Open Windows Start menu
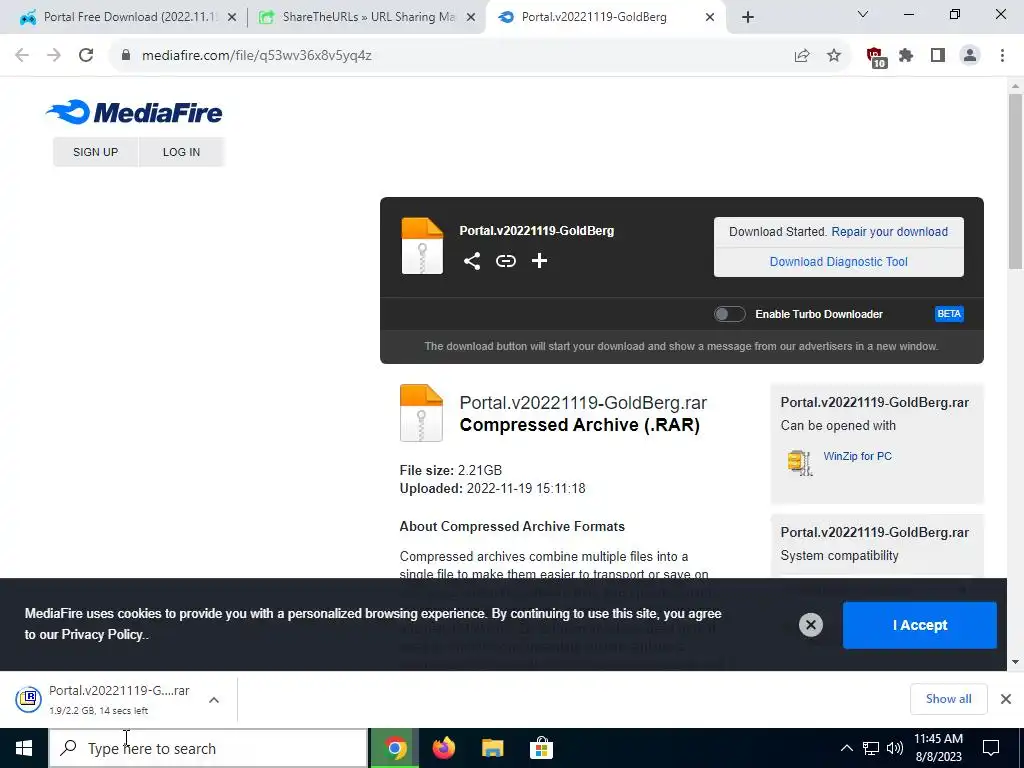The width and height of the screenshot is (1024, 768). (24, 748)
